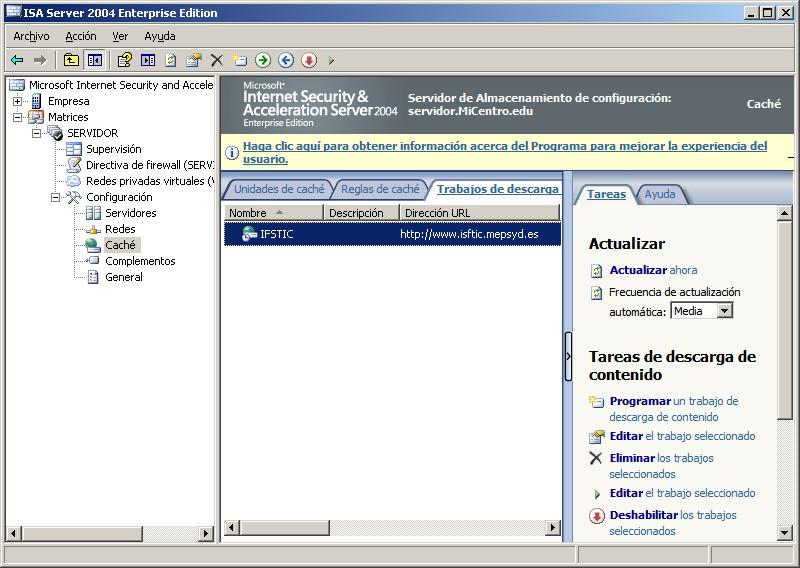Open the Acción menu
800x568 pixels.
click(81, 36)
